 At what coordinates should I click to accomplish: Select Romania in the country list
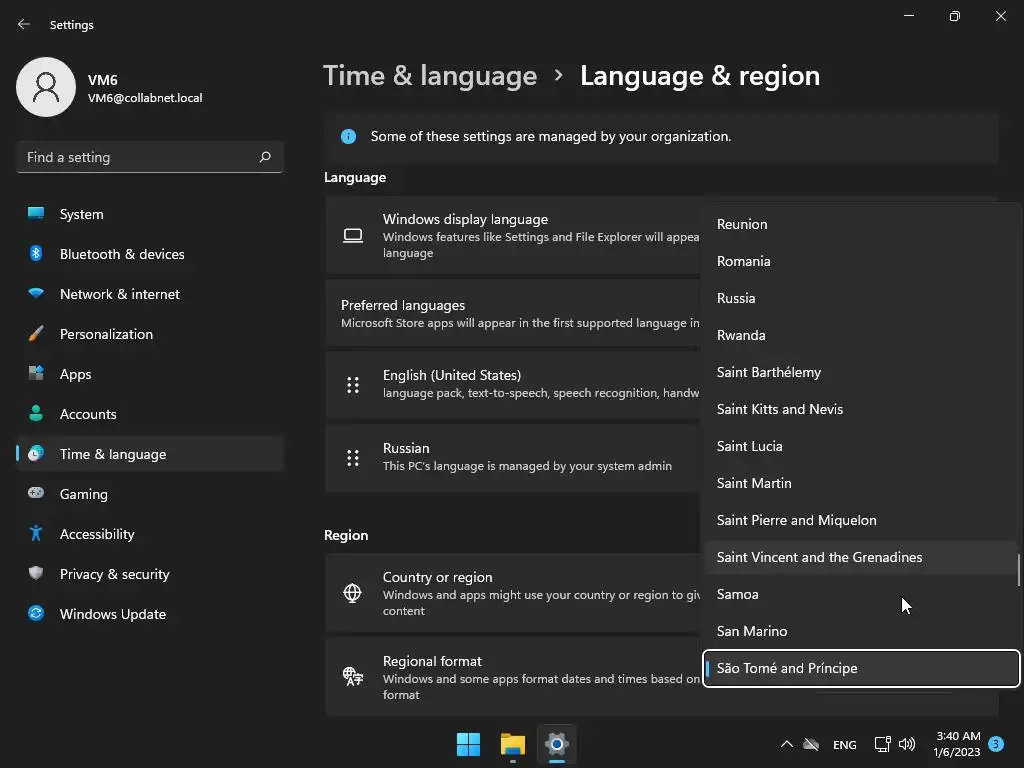click(861, 261)
